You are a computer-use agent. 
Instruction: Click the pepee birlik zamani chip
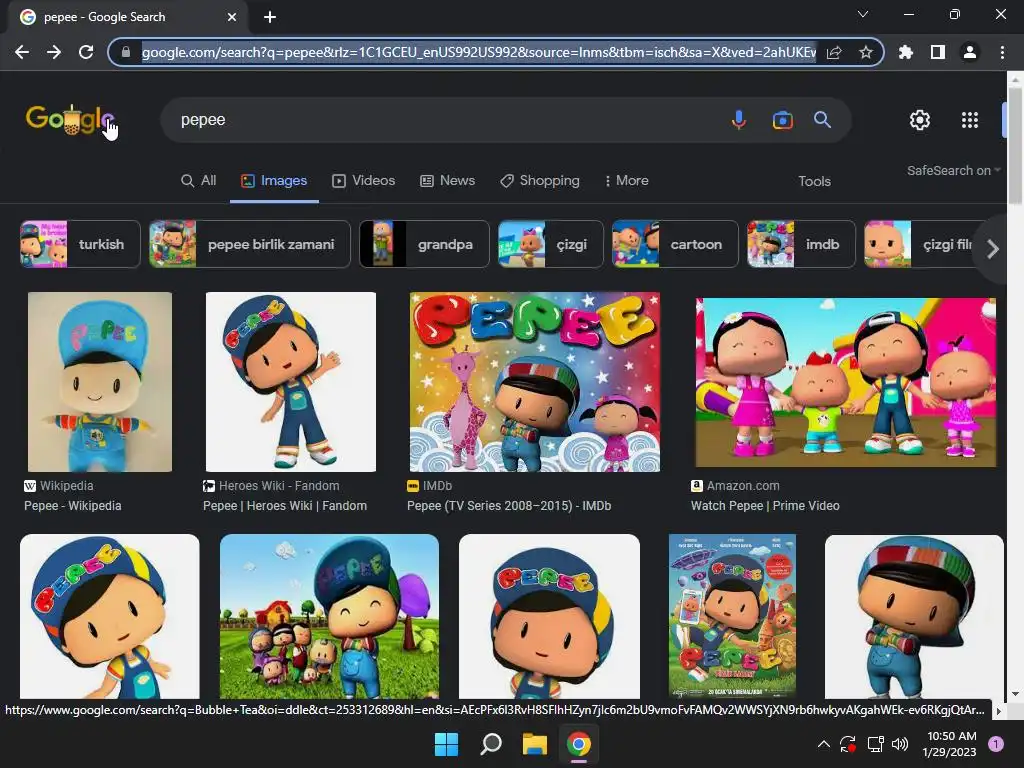click(249, 244)
